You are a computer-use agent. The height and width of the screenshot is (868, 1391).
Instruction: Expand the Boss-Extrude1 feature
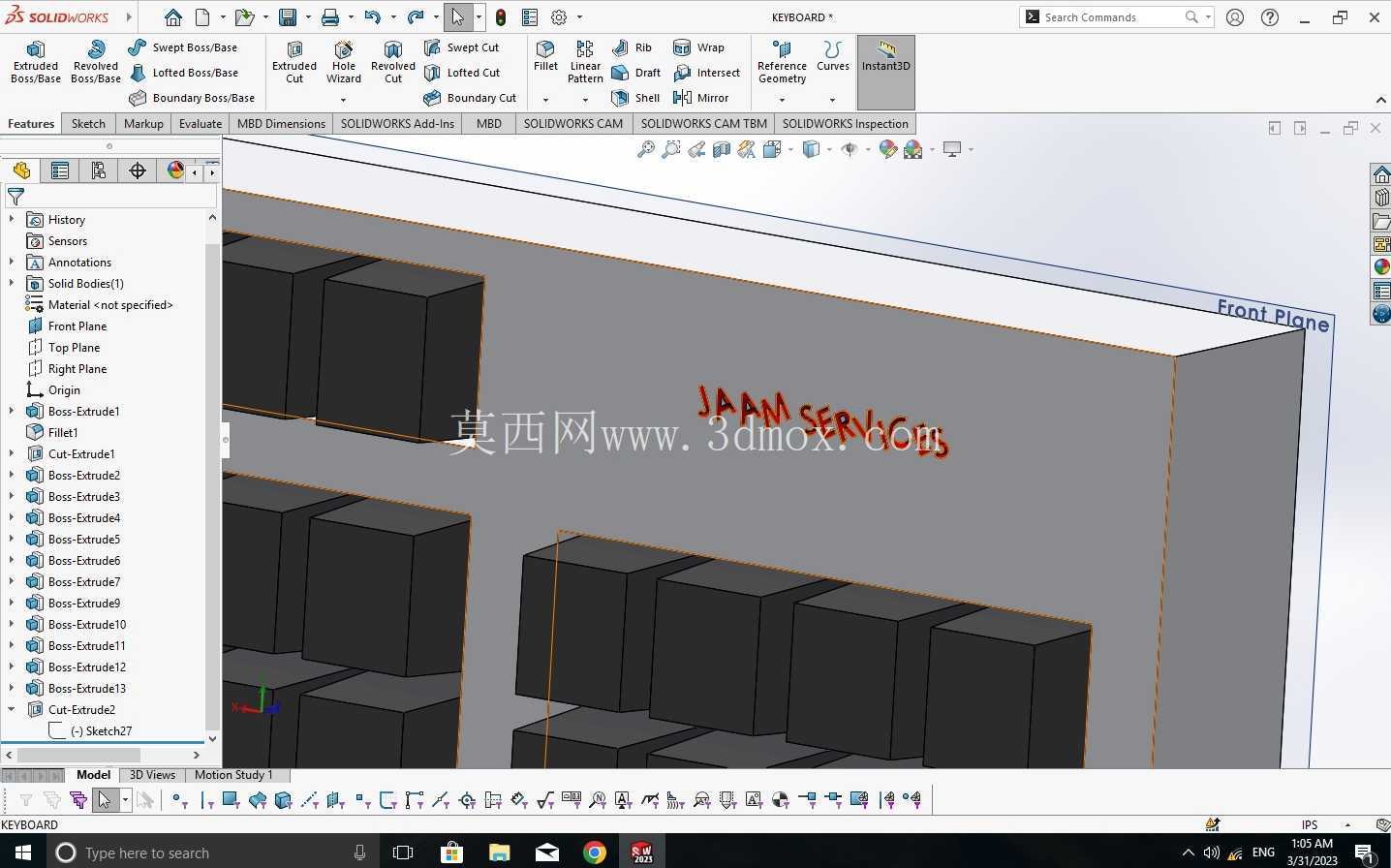[12, 412]
